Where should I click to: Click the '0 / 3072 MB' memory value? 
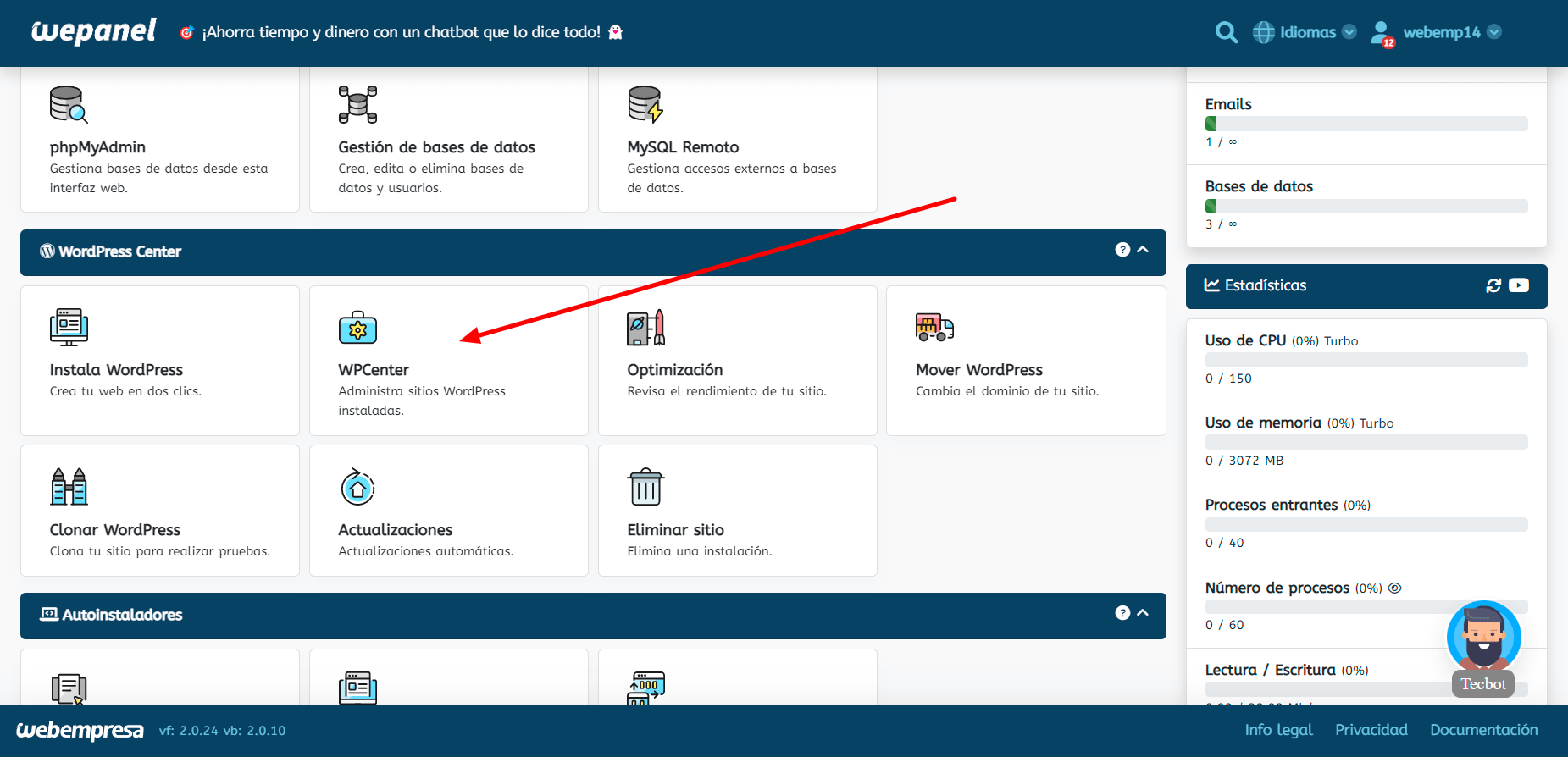tap(1244, 461)
